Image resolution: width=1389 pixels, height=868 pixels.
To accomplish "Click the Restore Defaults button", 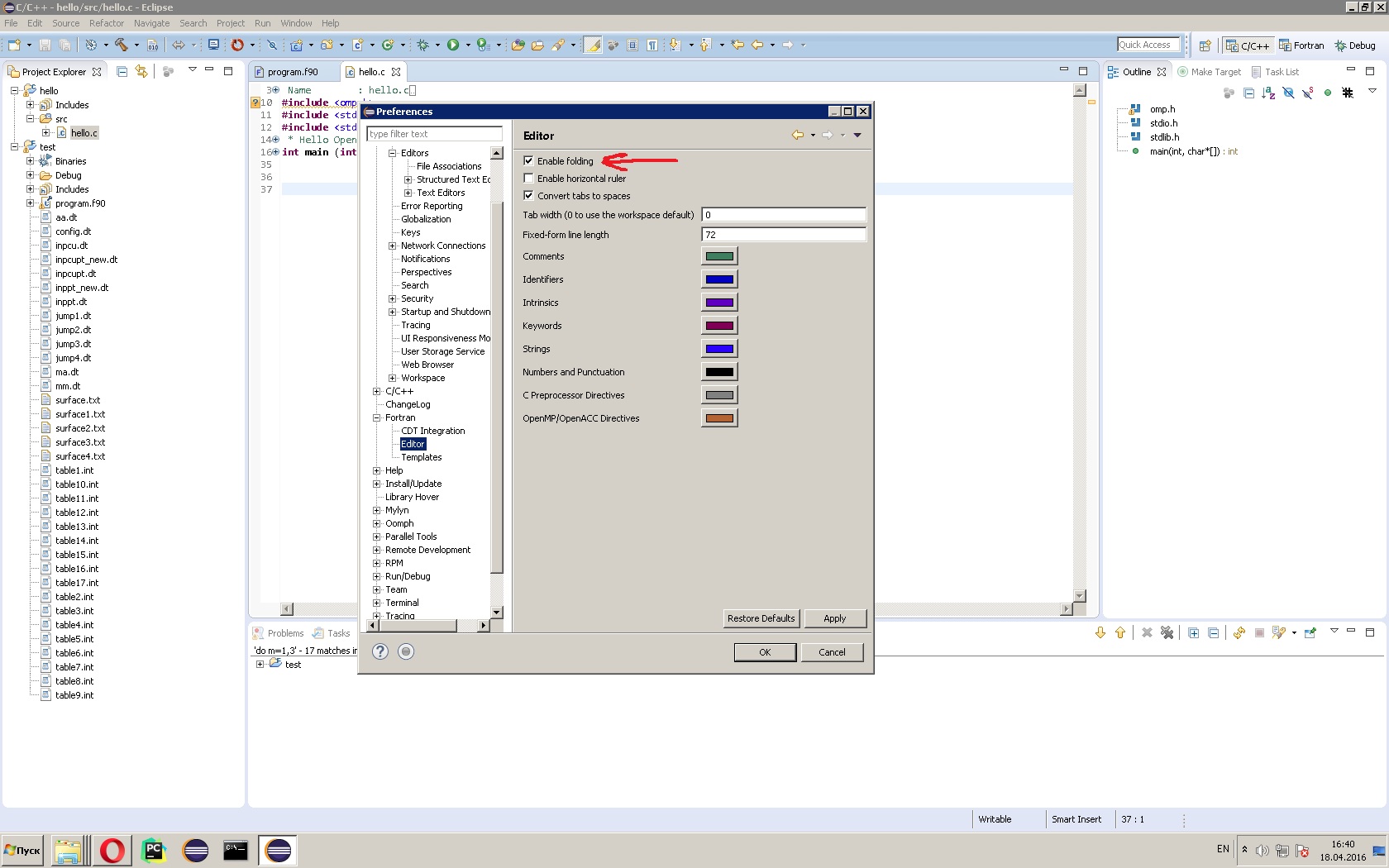I will (761, 618).
